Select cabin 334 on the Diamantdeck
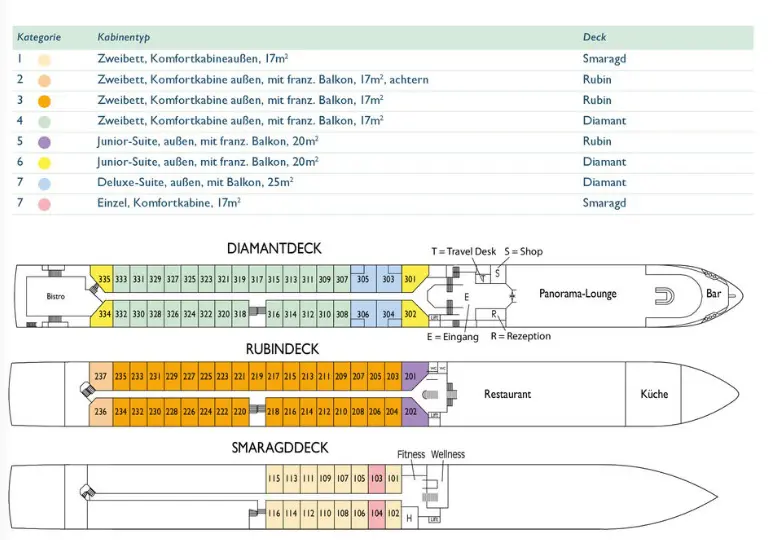The height and width of the screenshot is (540, 779). [103, 314]
